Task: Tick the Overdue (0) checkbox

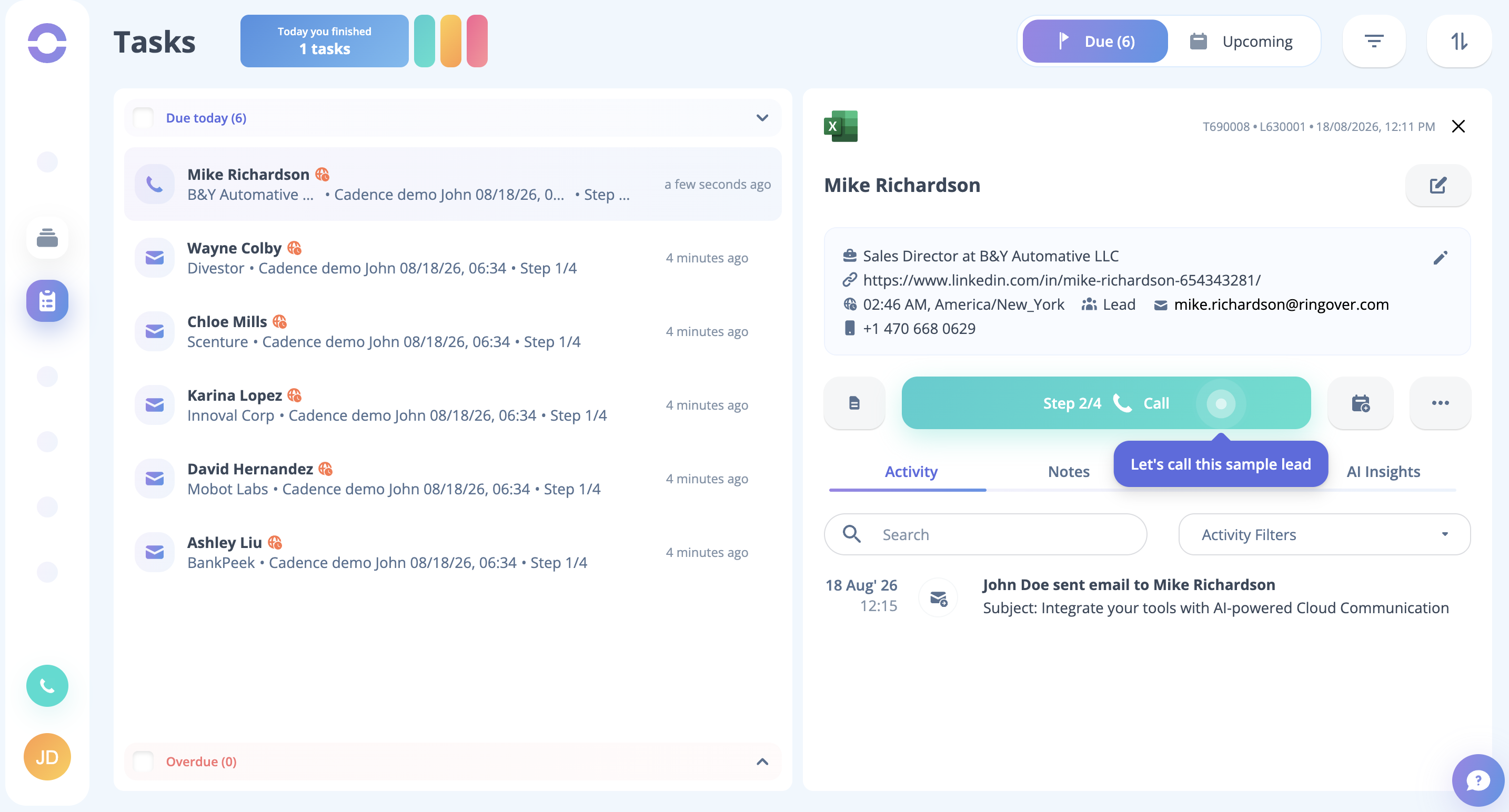Action: [x=144, y=761]
